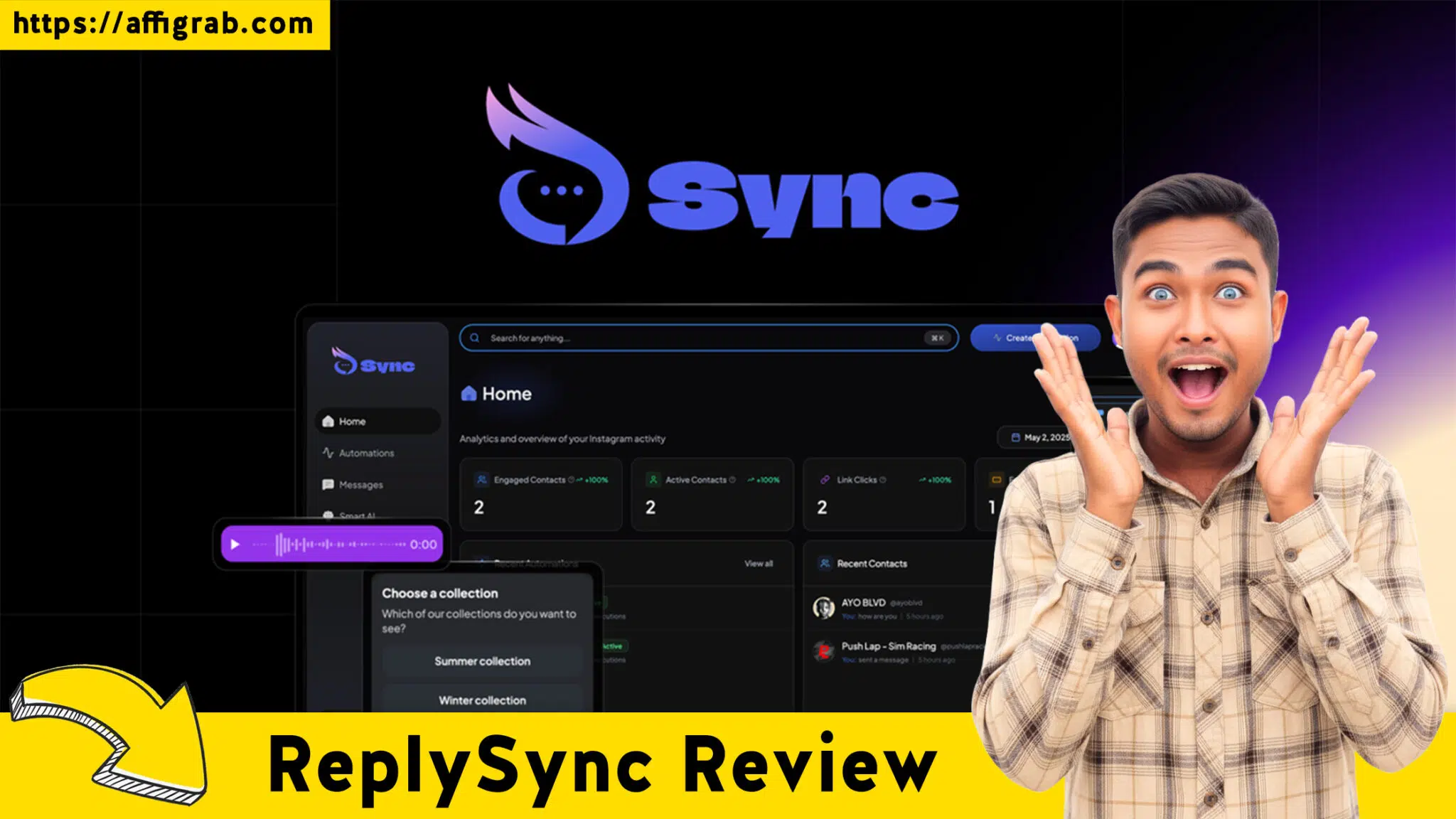
Task: Switch to Automations in the navigation
Action: (x=366, y=453)
